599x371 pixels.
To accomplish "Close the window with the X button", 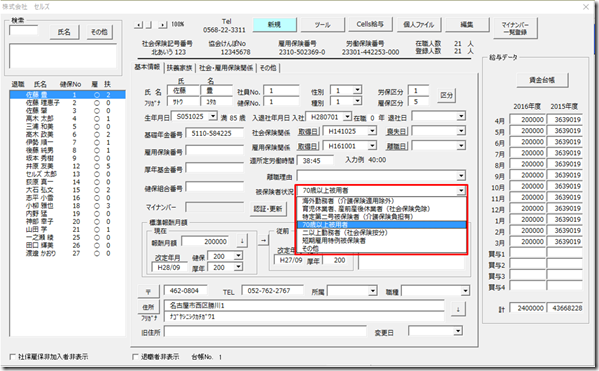I will pos(586,7).
